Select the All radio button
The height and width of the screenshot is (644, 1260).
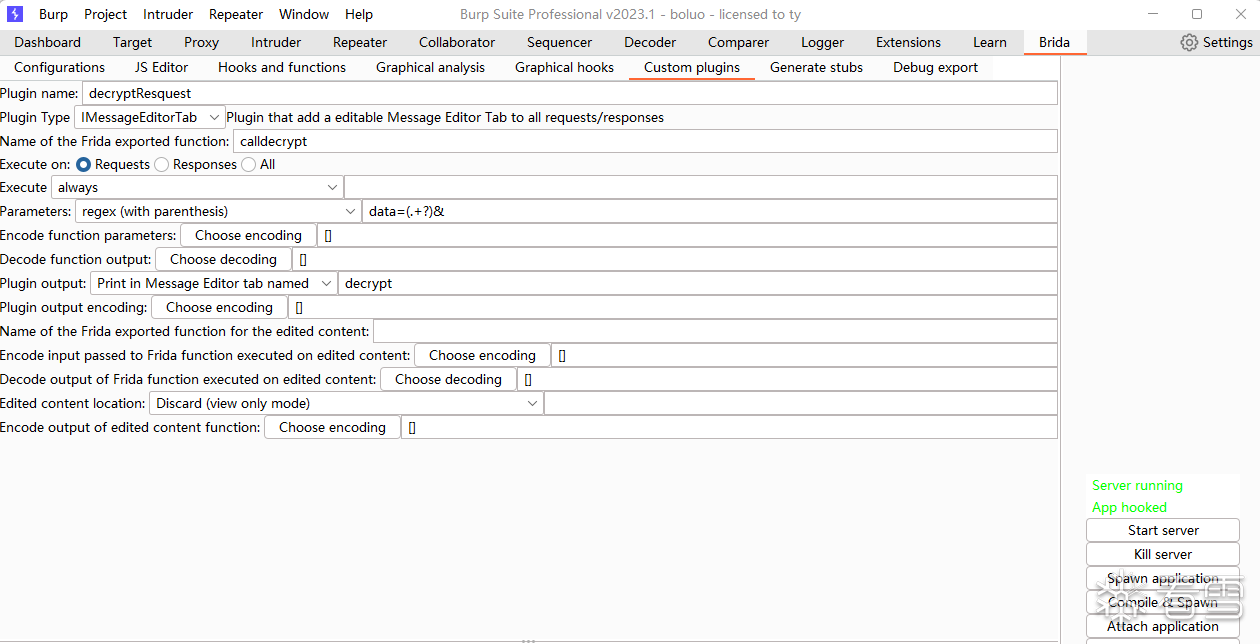(x=249, y=164)
